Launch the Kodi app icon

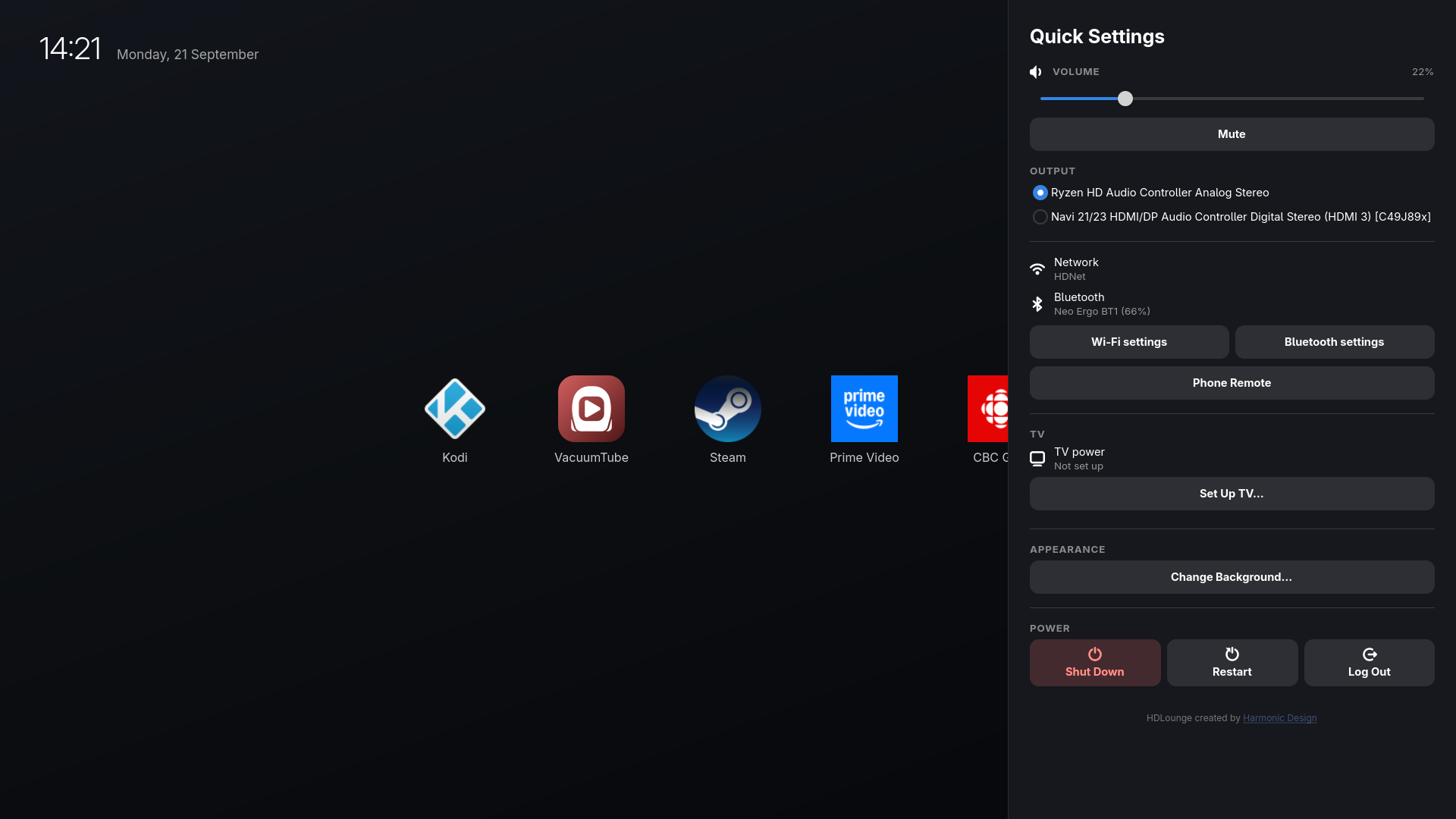pyautogui.click(x=454, y=409)
